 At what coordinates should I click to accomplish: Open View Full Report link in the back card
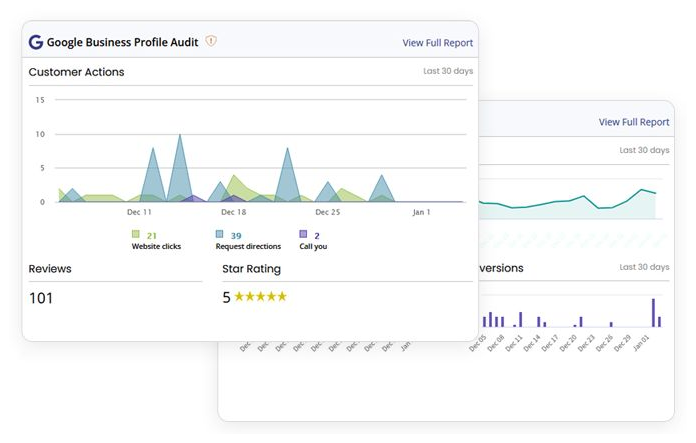pos(633,122)
